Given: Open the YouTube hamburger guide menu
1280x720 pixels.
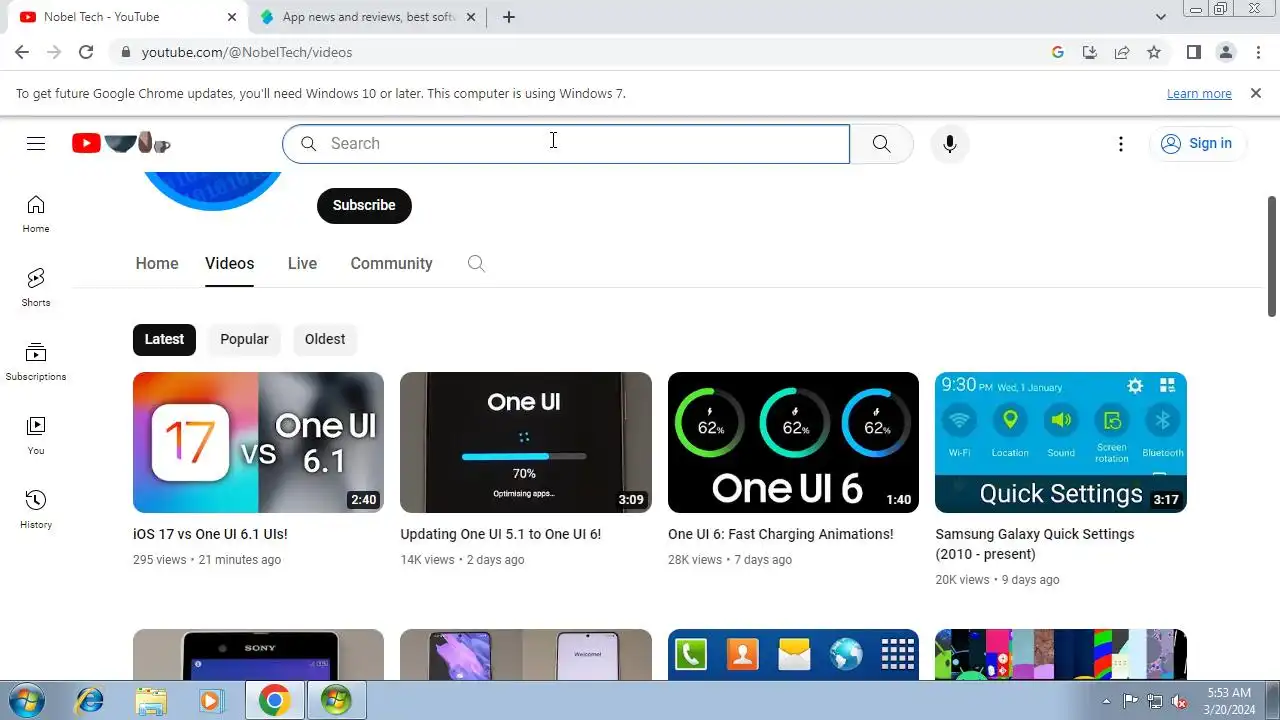Looking at the screenshot, I should 36,143.
